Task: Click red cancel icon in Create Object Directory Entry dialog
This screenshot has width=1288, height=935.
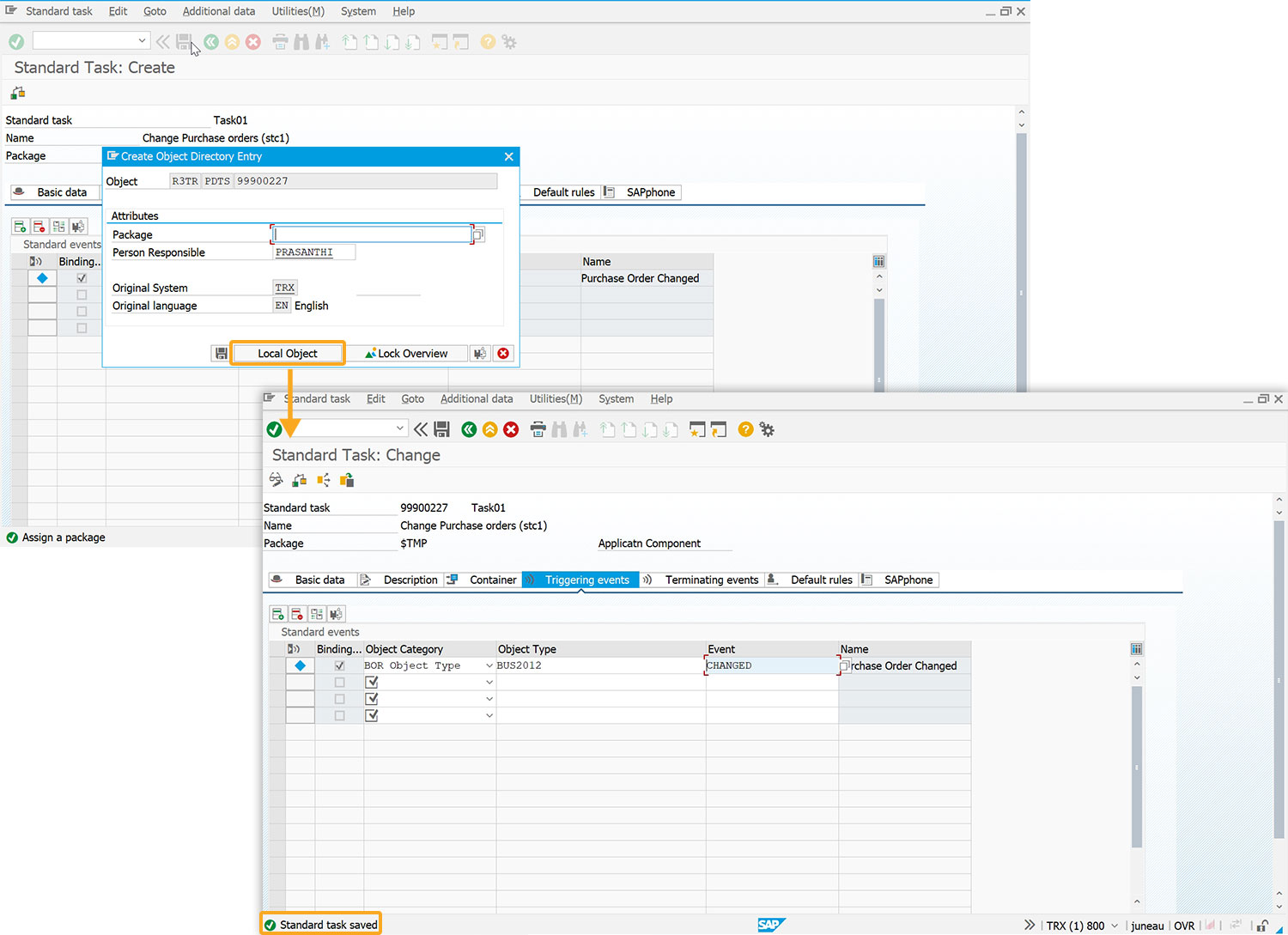Action: pyautogui.click(x=503, y=354)
